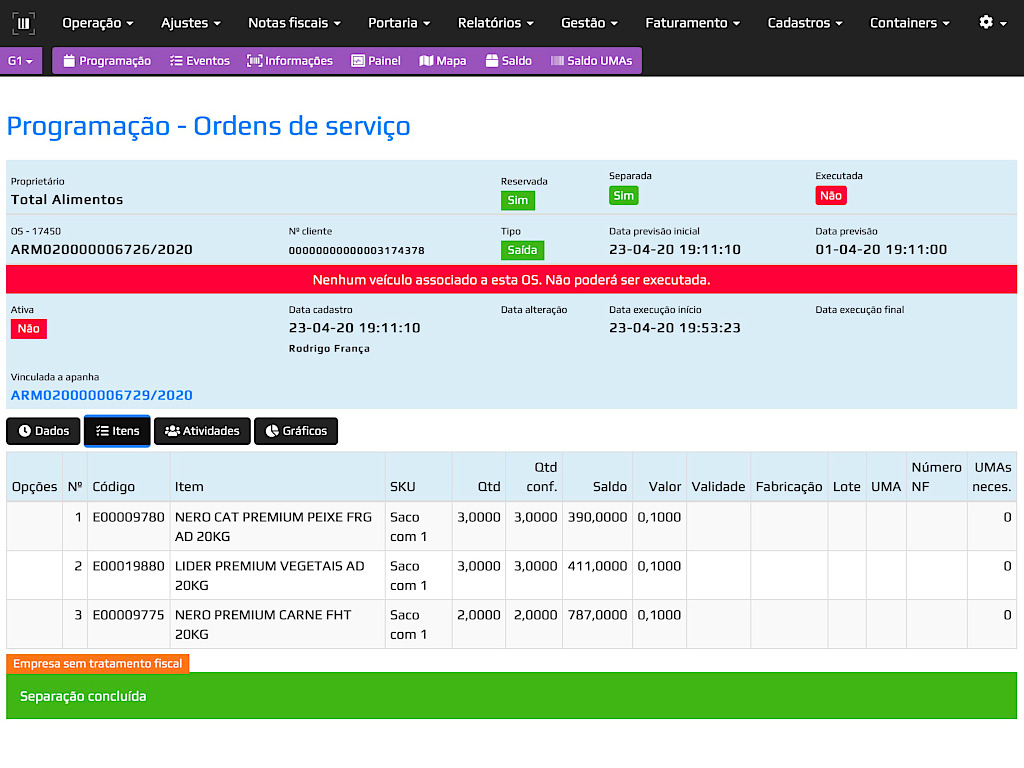The image size is (1024, 768).
Task: Expand the Faturamento menu
Action: click(692, 23)
